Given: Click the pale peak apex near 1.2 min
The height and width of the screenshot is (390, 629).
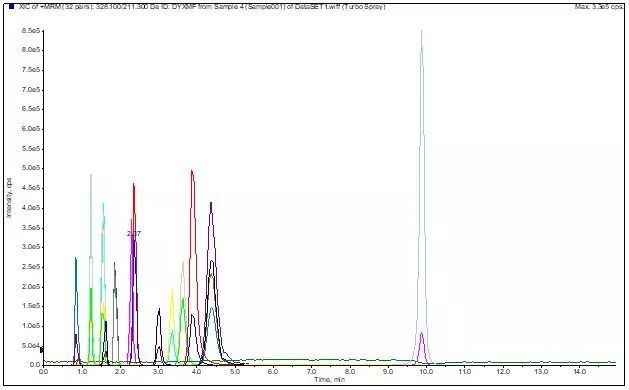Looking at the screenshot, I should (91, 175).
